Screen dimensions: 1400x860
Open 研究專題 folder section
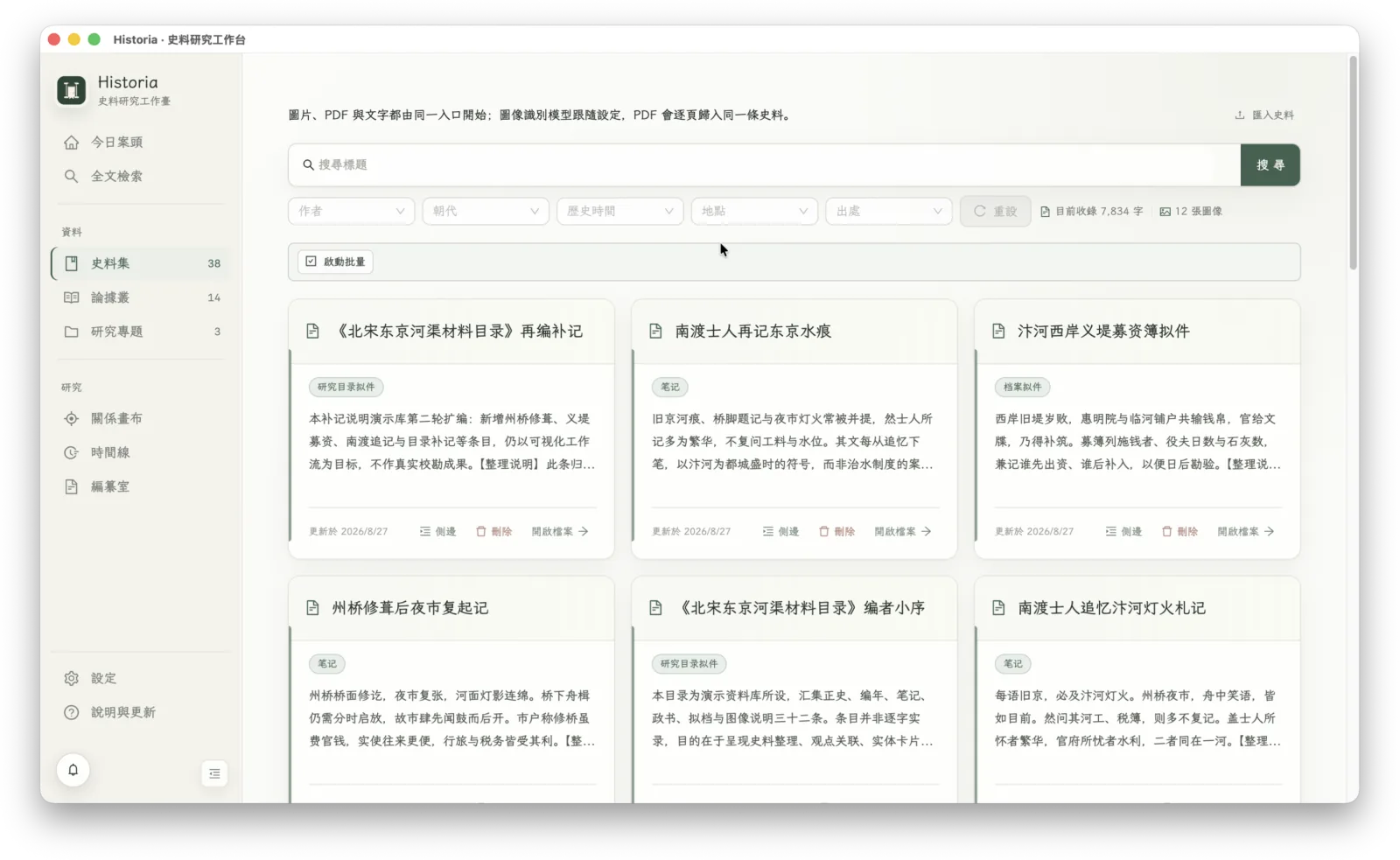141,332
